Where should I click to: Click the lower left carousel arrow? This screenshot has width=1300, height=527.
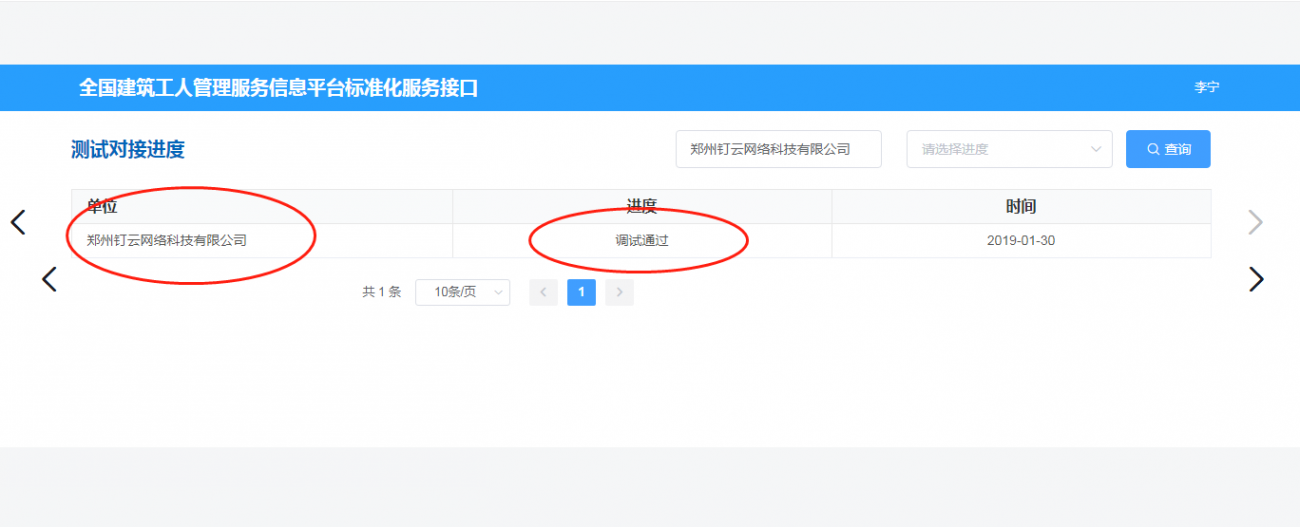pos(49,279)
